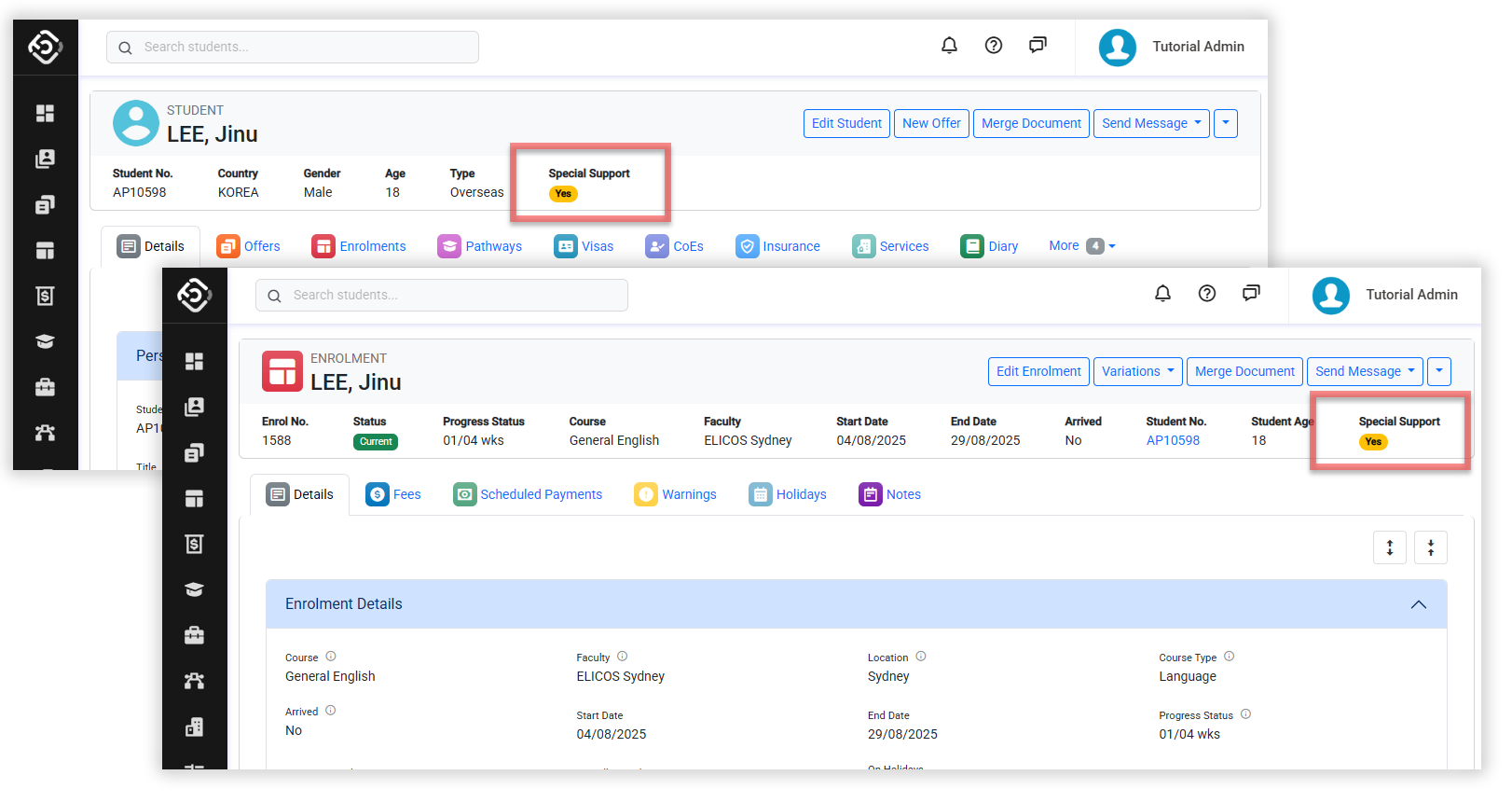Image resolution: width=1512 pixels, height=803 pixels.
Task: Select the Visas tab
Action: [584, 246]
